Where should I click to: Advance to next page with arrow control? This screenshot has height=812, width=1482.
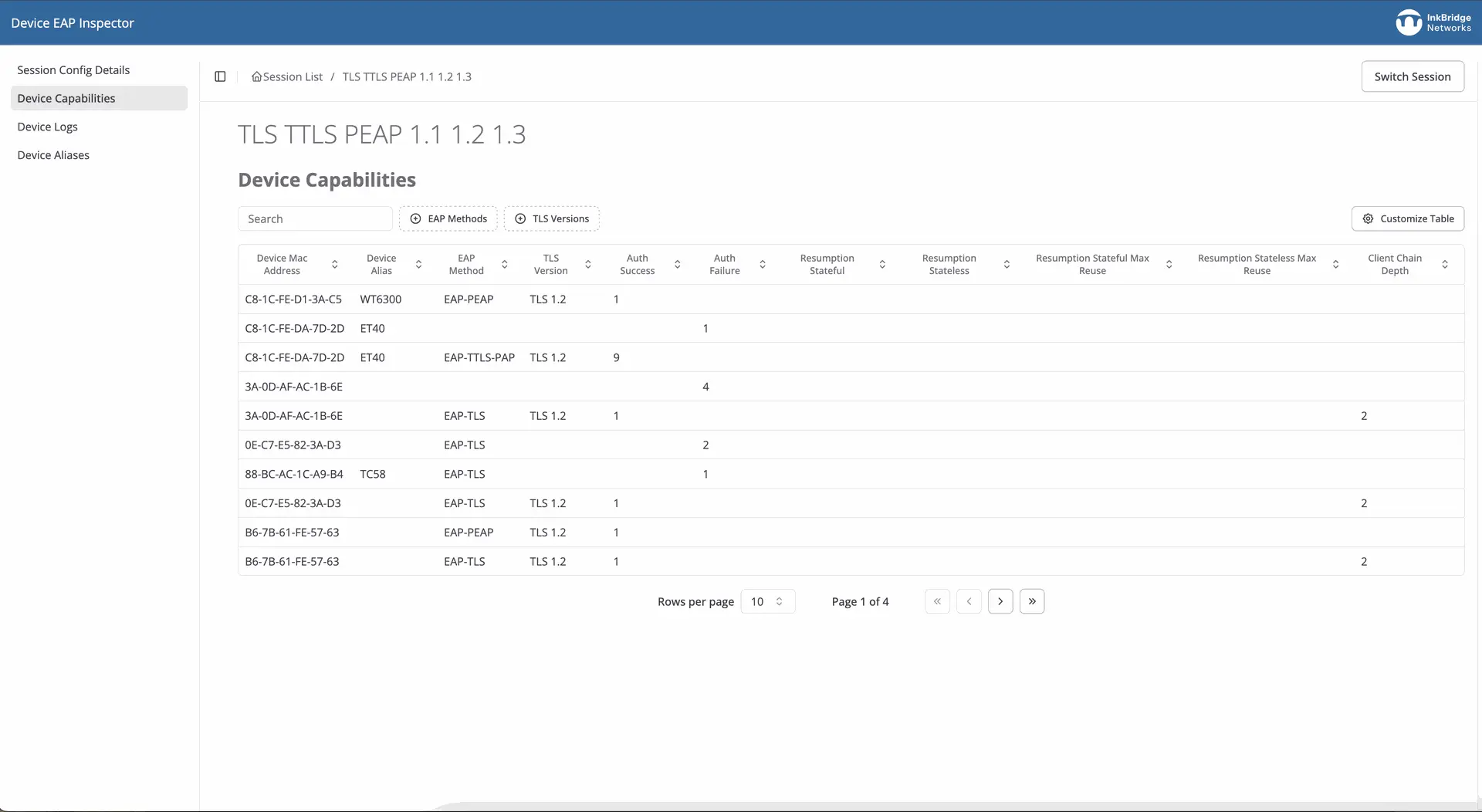(1000, 601)
